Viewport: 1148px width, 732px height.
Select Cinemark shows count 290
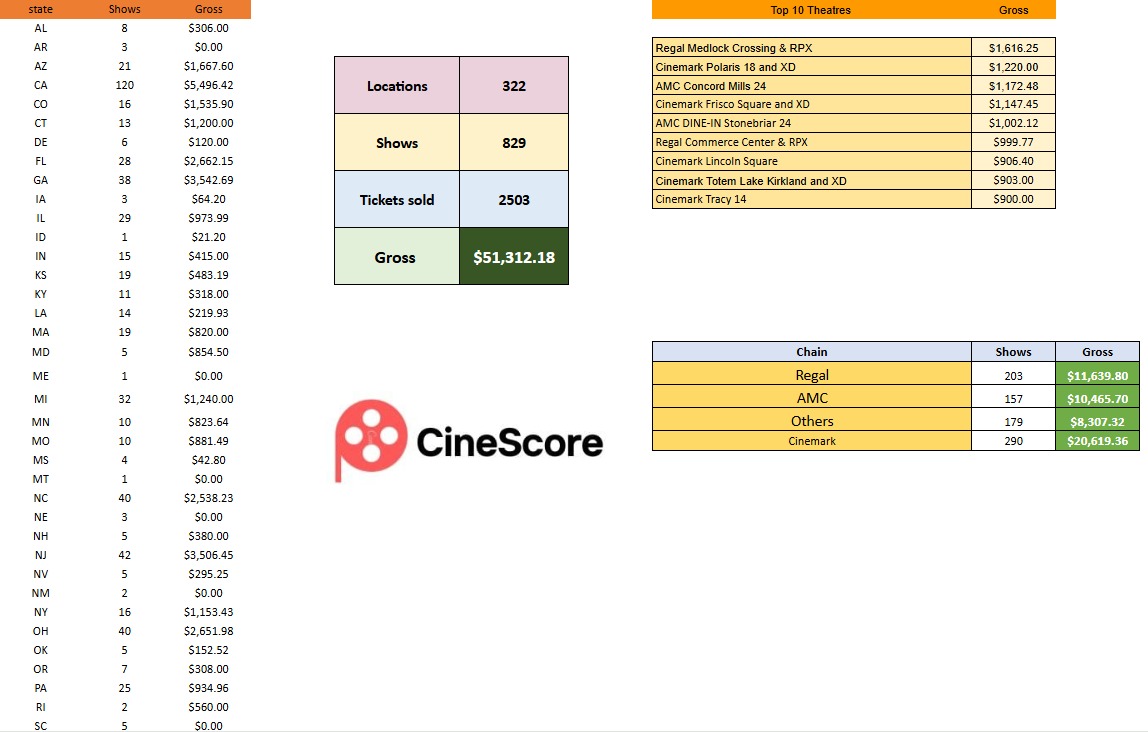pyautogui.click(x=1013, y=441)
